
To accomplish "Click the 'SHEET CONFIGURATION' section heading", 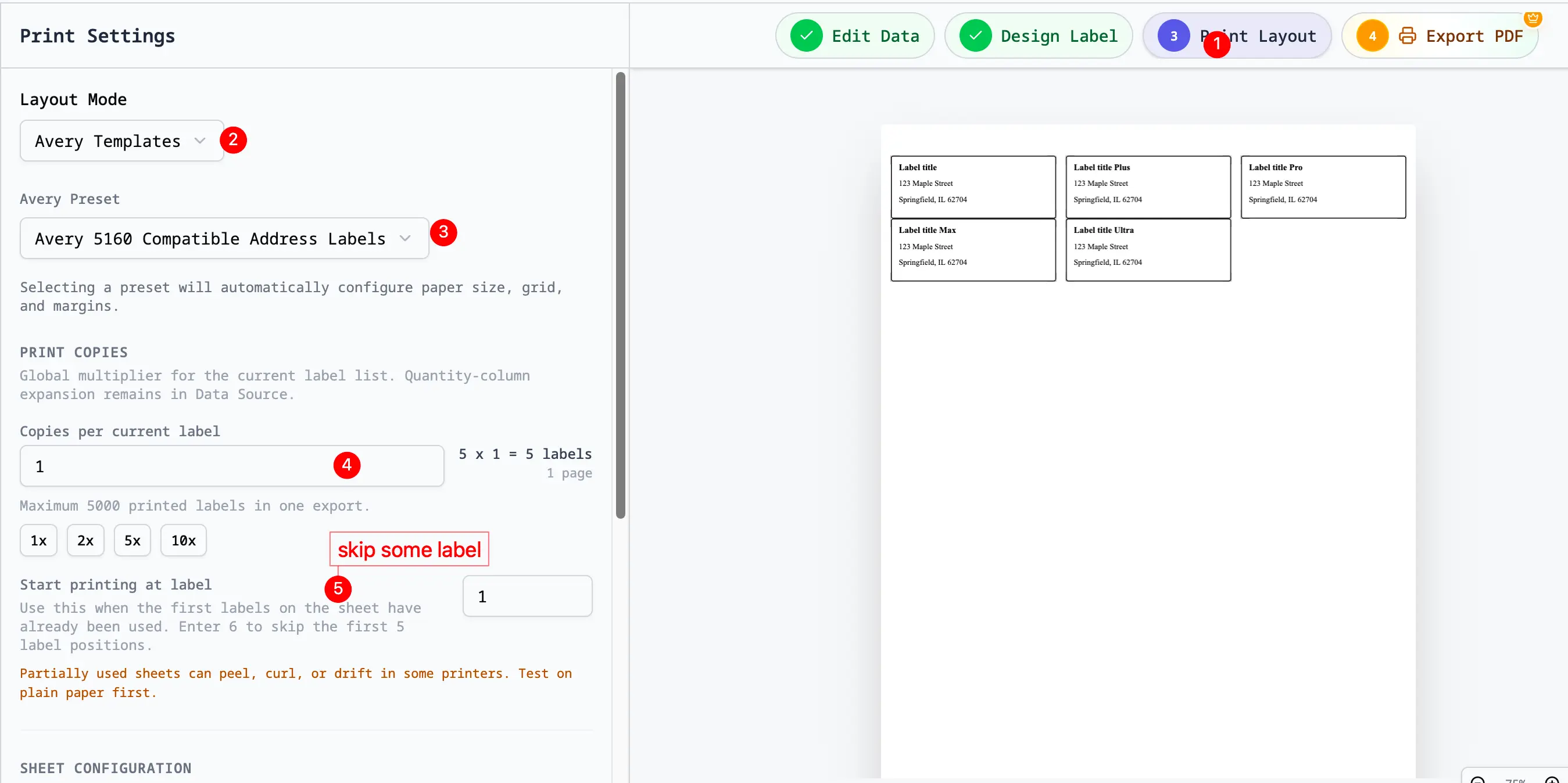I will point(105,768).
